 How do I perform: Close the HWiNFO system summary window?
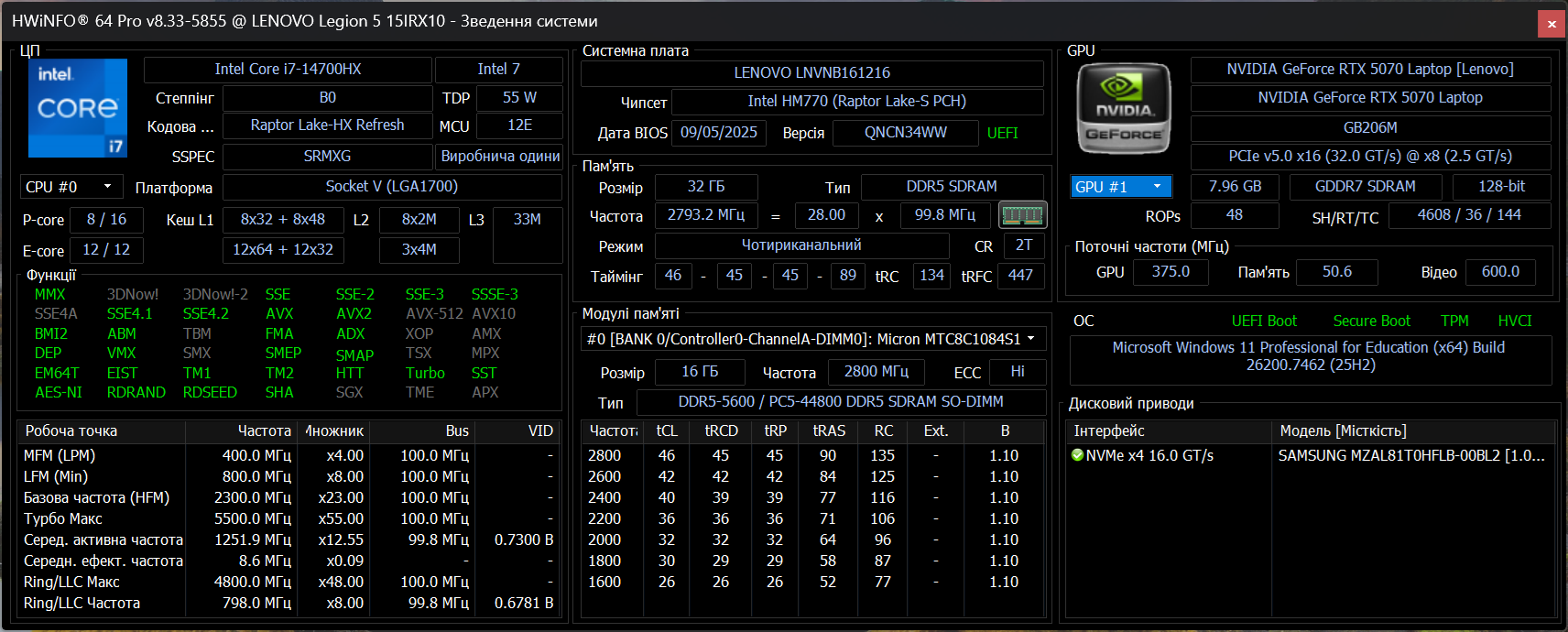pos(1552,24)
